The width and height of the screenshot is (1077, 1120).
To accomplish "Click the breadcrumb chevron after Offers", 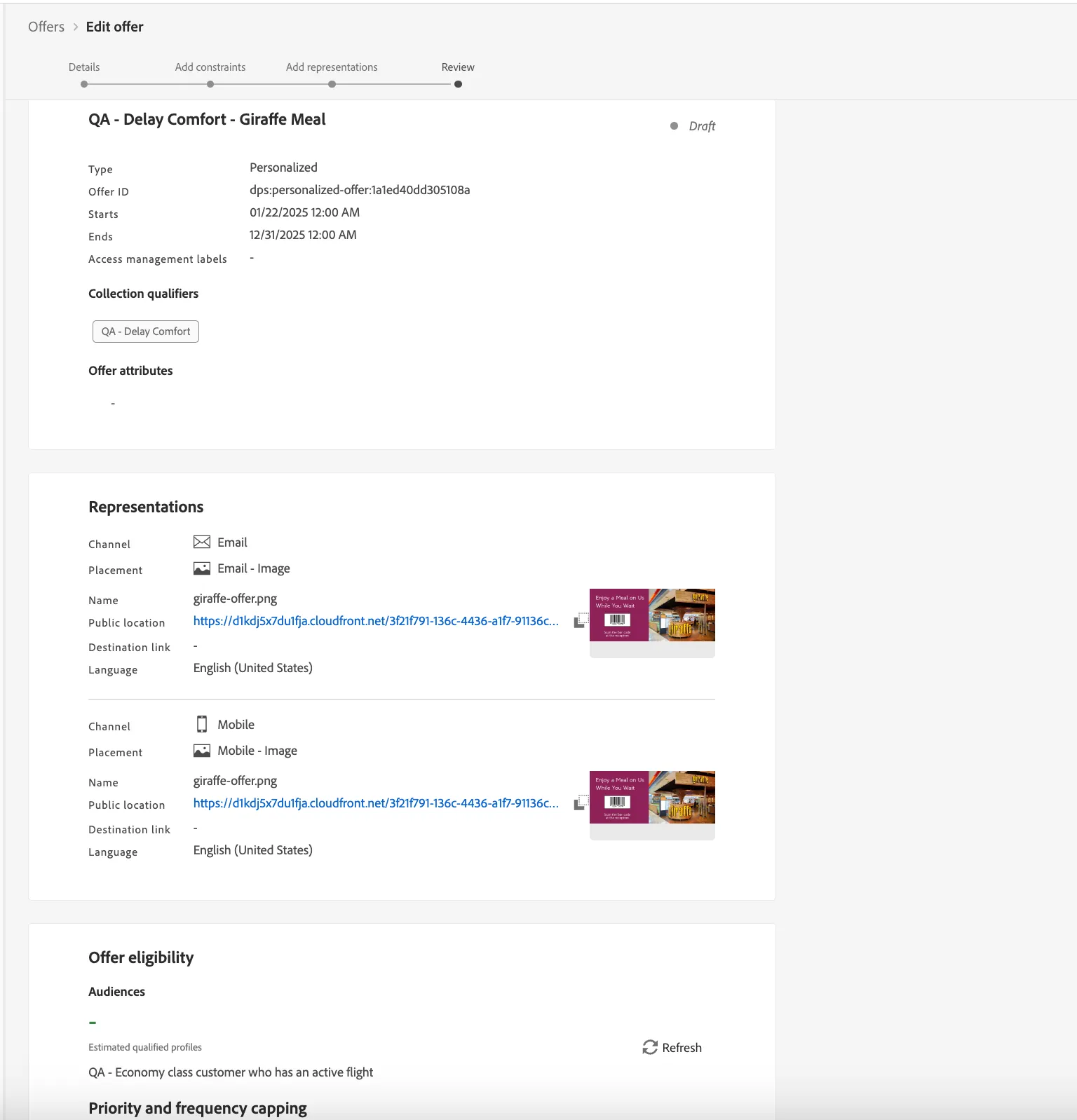I will click(76, 27).
